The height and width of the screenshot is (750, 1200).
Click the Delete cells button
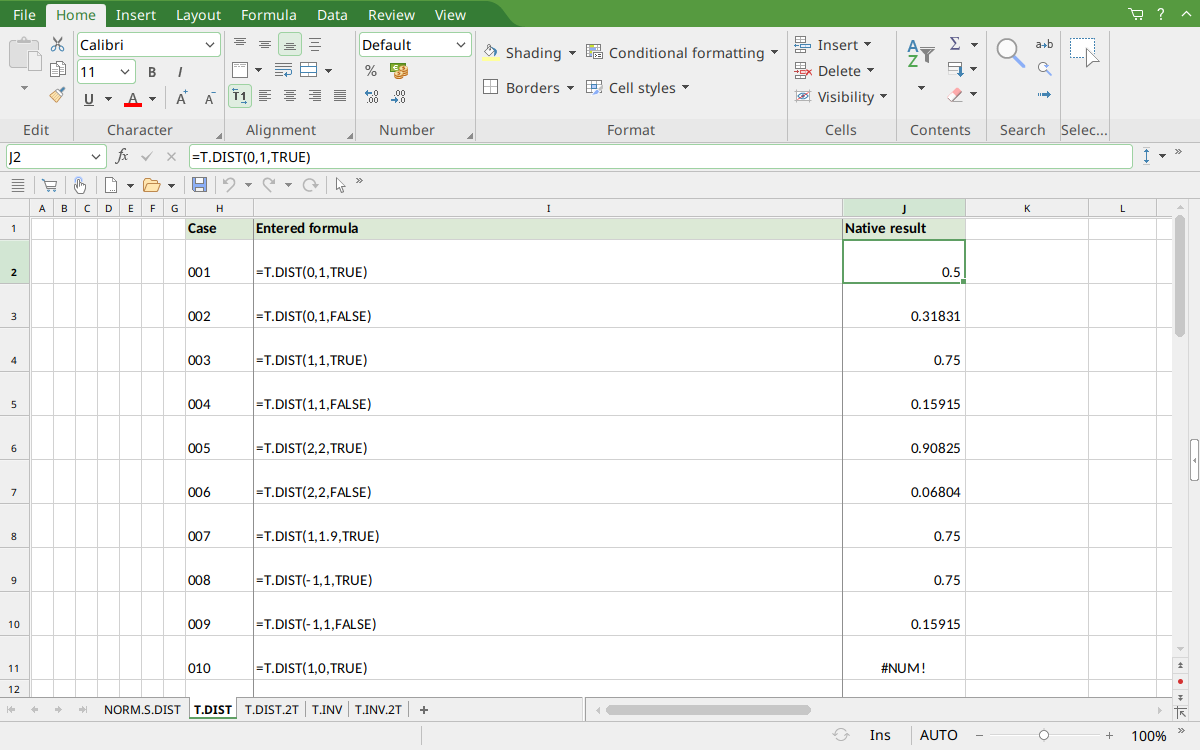pyautogui.click(x=835, y=71)
